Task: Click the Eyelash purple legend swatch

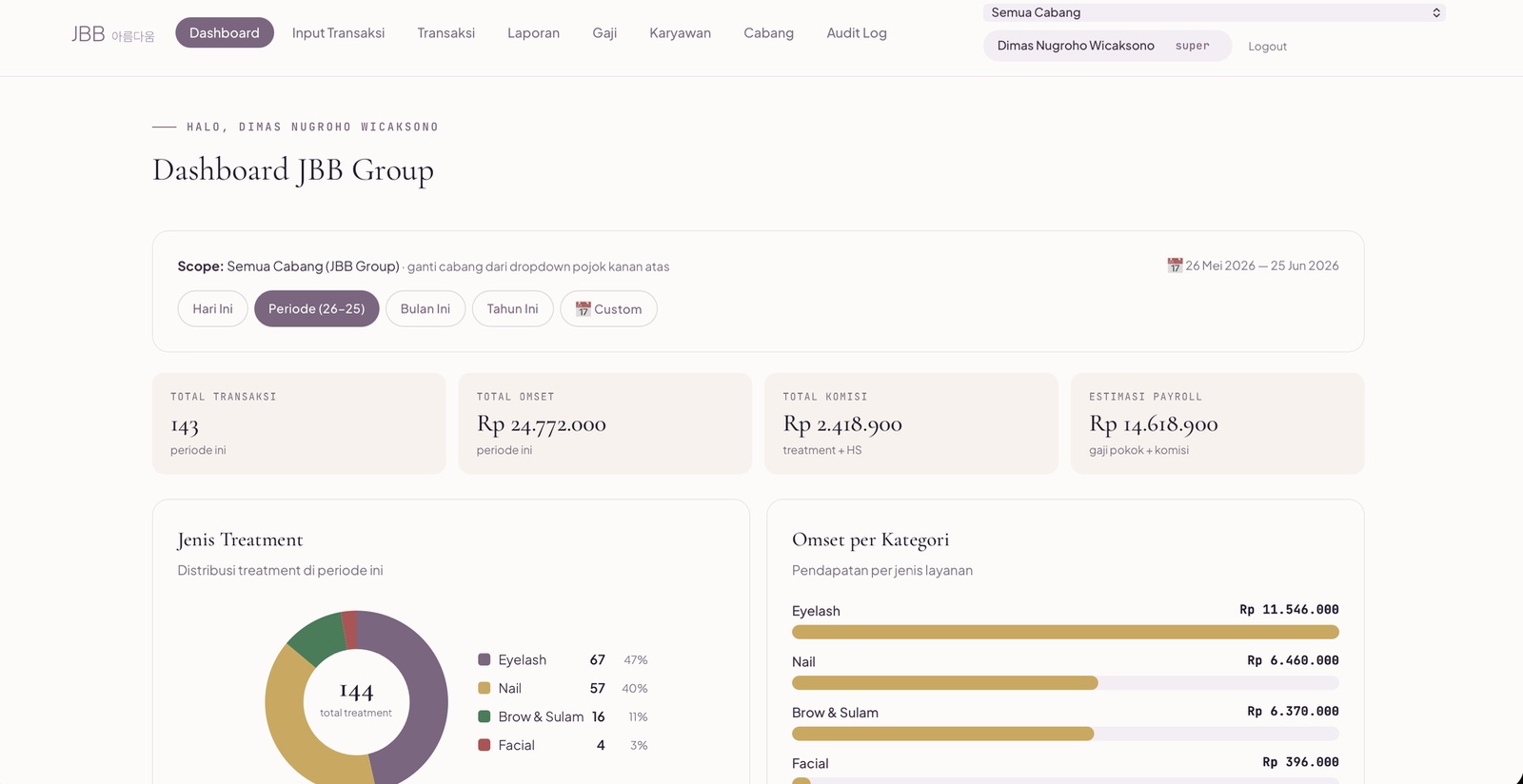Action: (x=485, y=659)
